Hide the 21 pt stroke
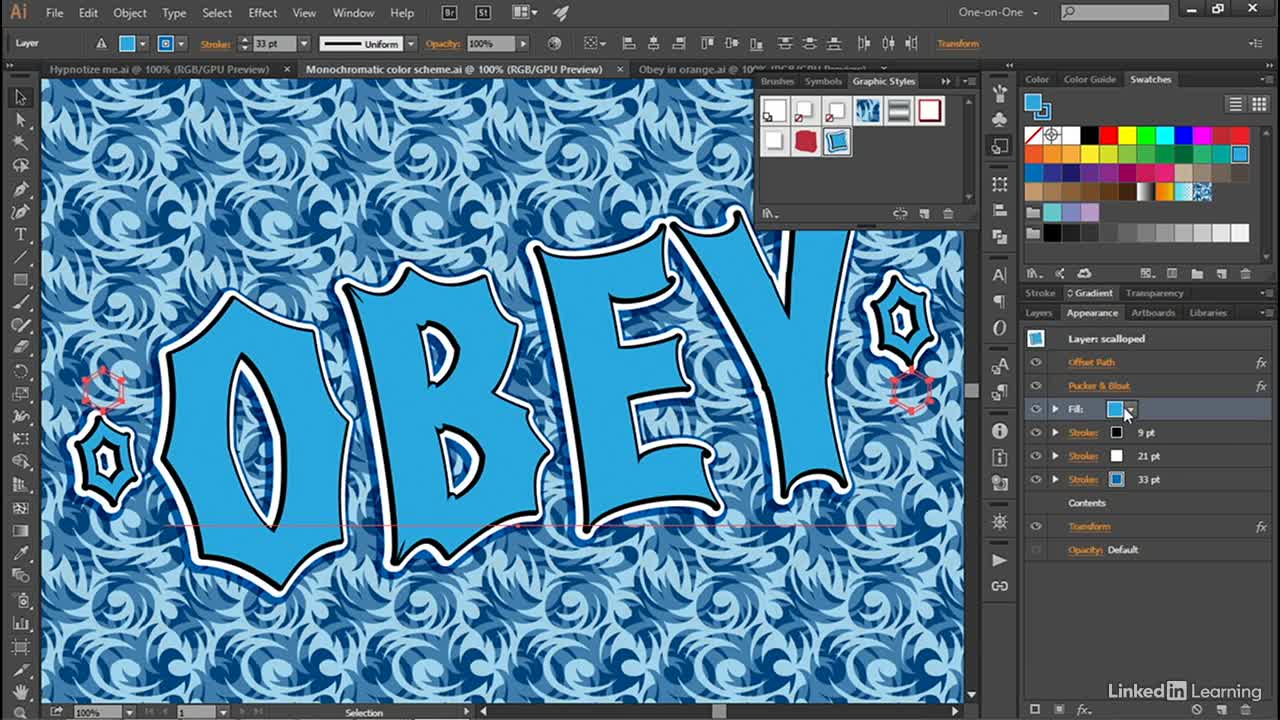This screenshot has width=1280, height=720. [x=1035, y=456]
